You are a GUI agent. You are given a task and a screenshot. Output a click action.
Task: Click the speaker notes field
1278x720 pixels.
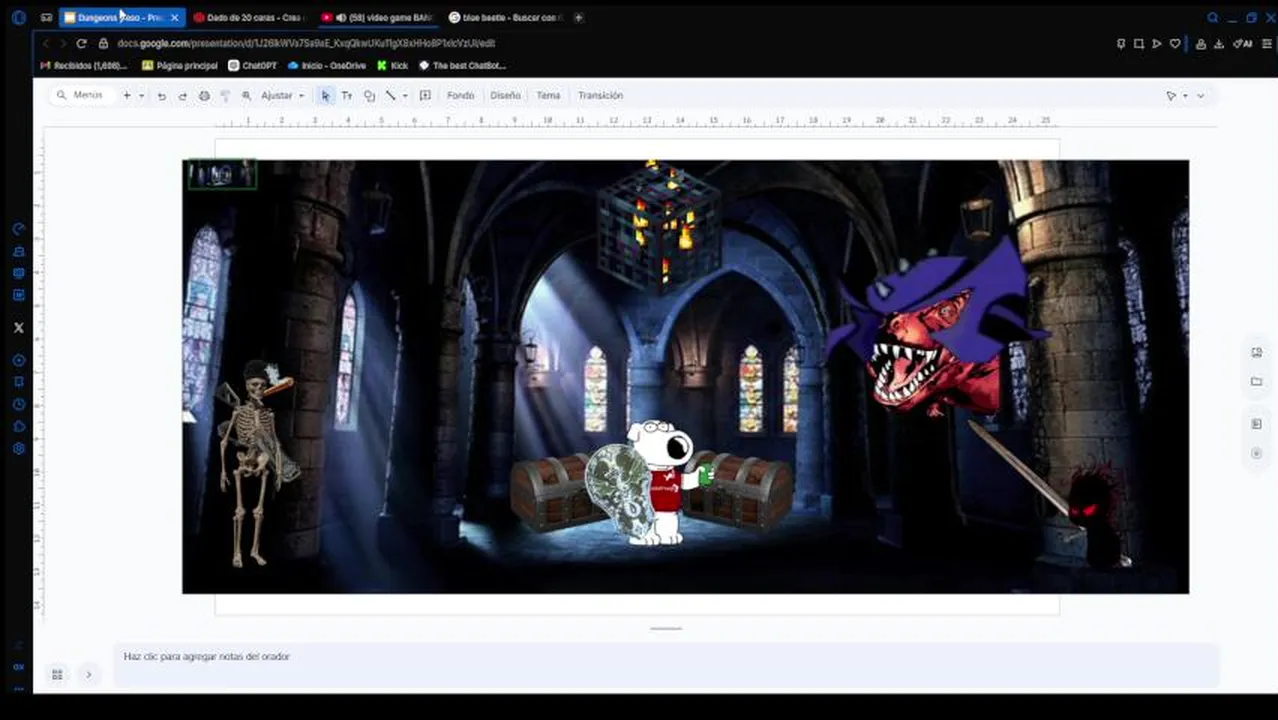(x=666, y=665)
